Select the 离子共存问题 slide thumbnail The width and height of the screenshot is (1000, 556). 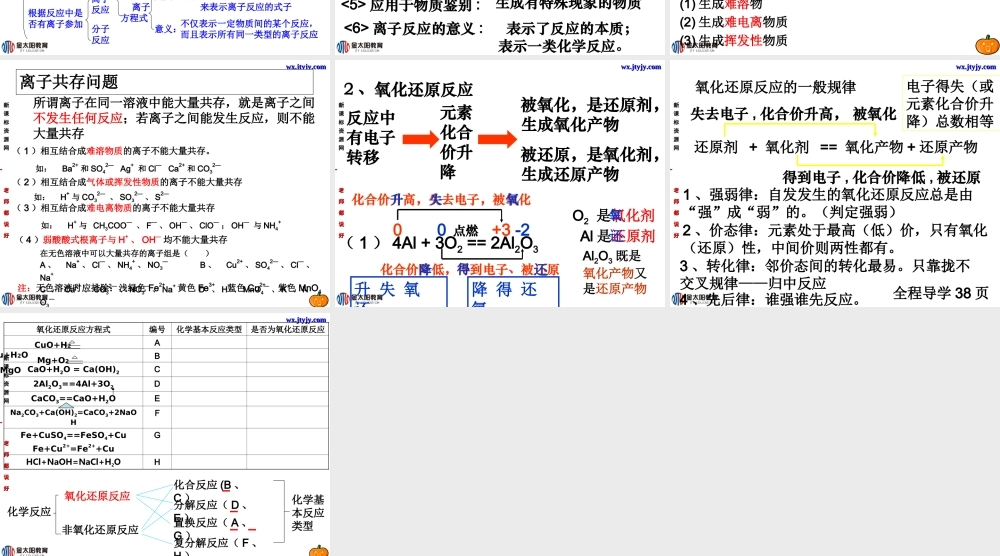point(165,184)
